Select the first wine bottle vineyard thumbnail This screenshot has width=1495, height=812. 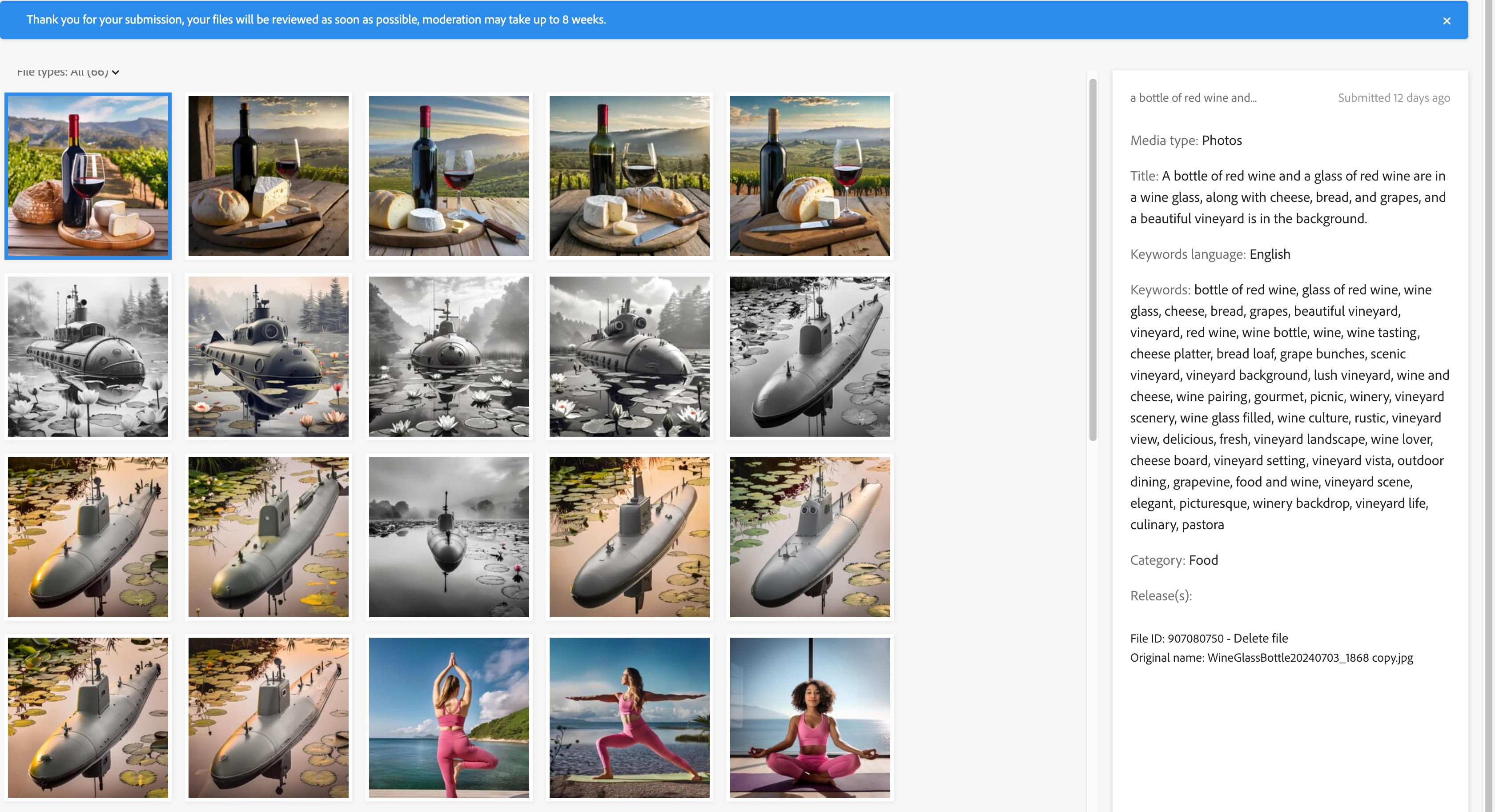[x=88, y=176]
